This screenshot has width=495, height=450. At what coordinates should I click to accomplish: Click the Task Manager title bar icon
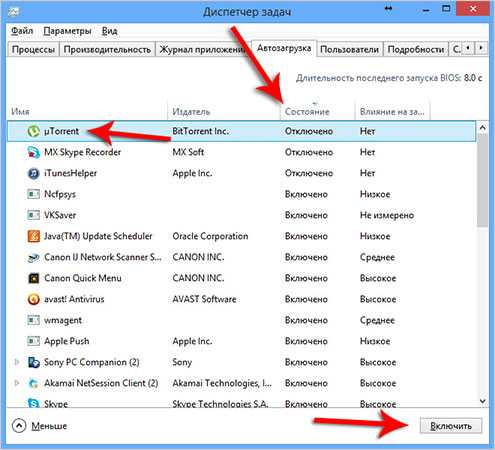[14, 12]
